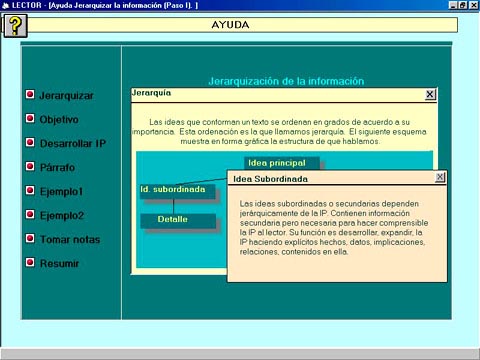Select the Desarrollar IP topic
The height and width of the screenshot is (360, 480).
[x=73, y=143]
